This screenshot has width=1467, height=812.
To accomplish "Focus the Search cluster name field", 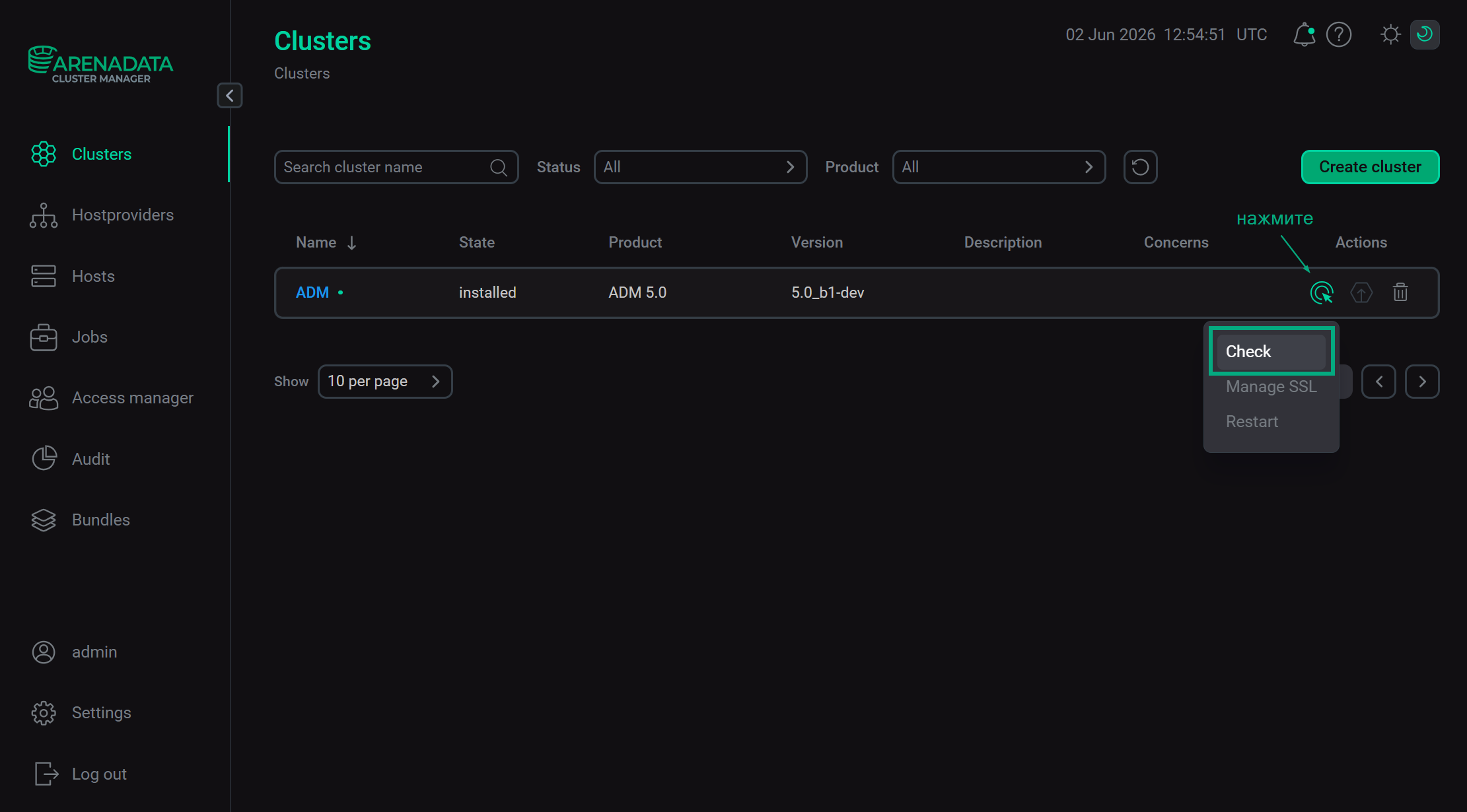I will tap(396, 167).
